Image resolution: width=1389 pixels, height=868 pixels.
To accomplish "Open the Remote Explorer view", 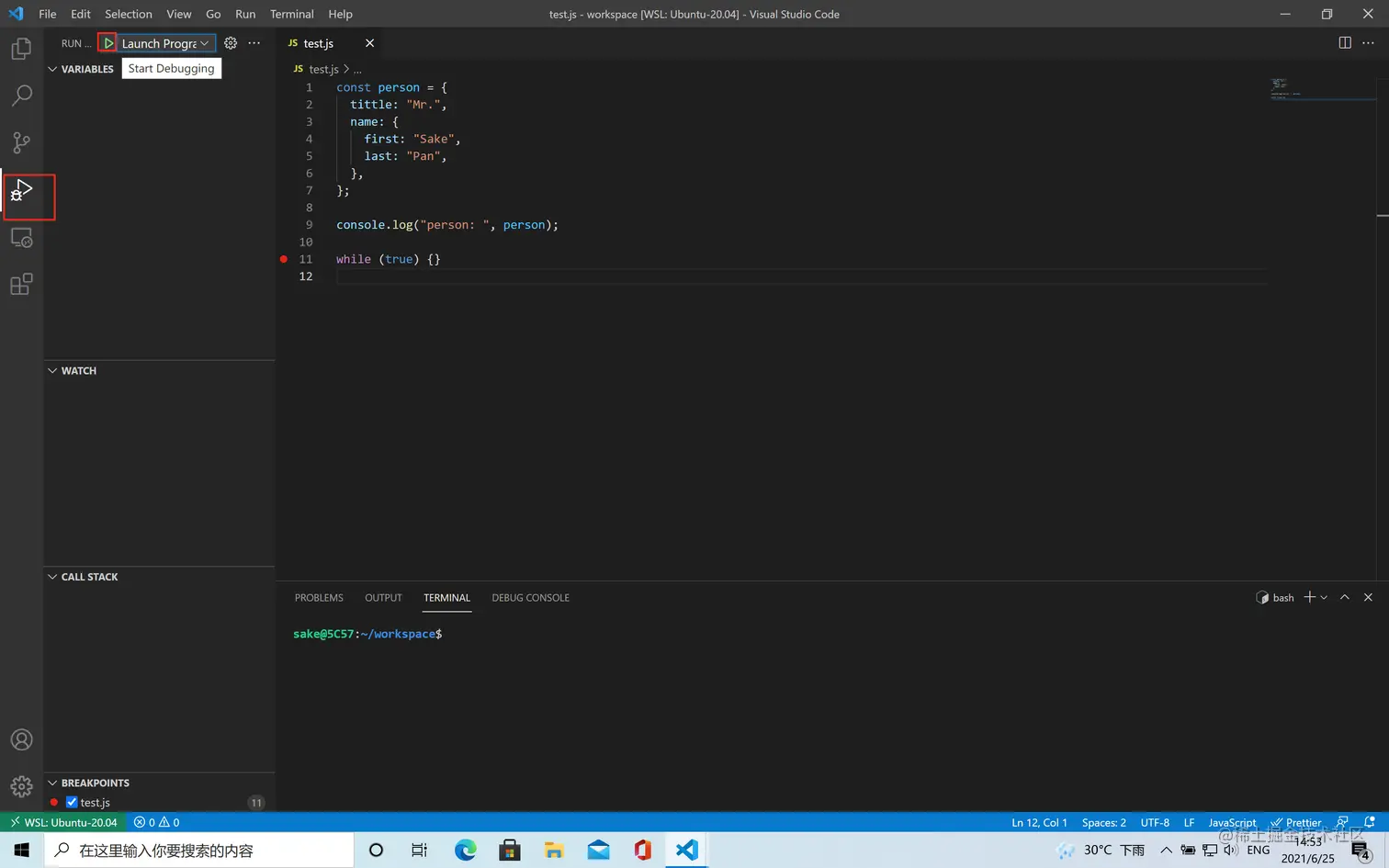I will [x=21, y=238].
